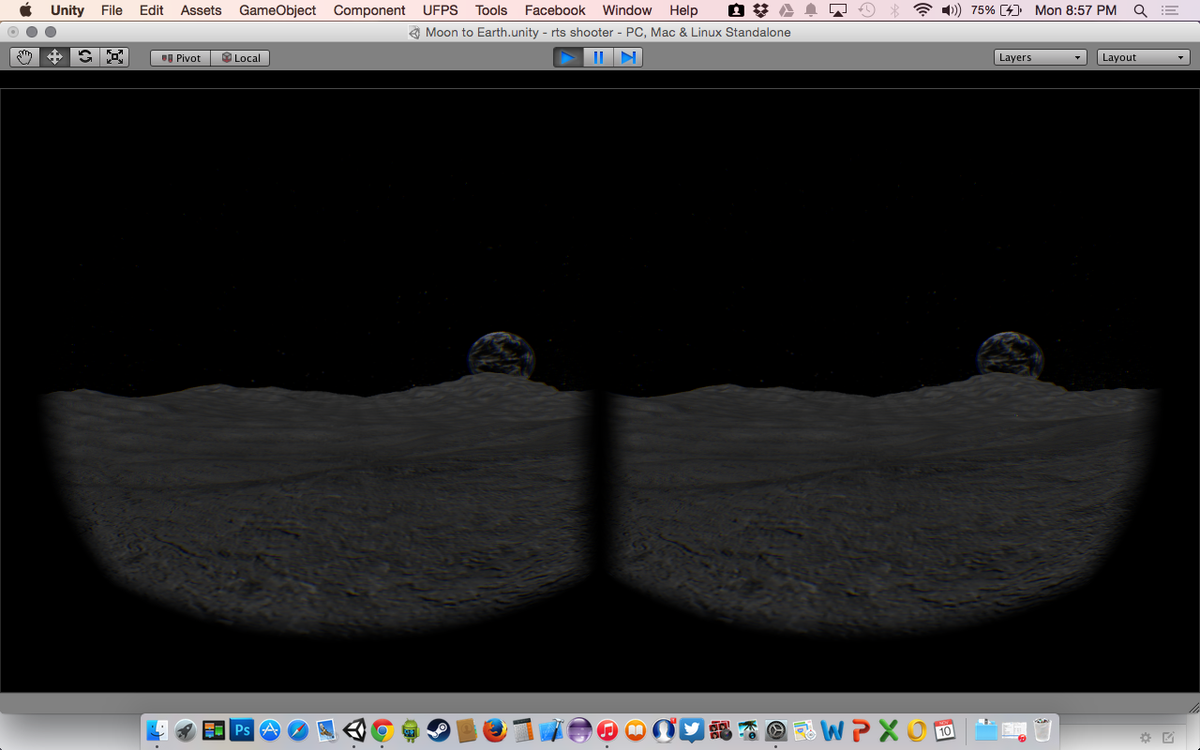The width and height of the screenshot is (1200, 750).
Task: Switch to Unity in the dock
Action: pyautogui.click(x=354, y=731)
